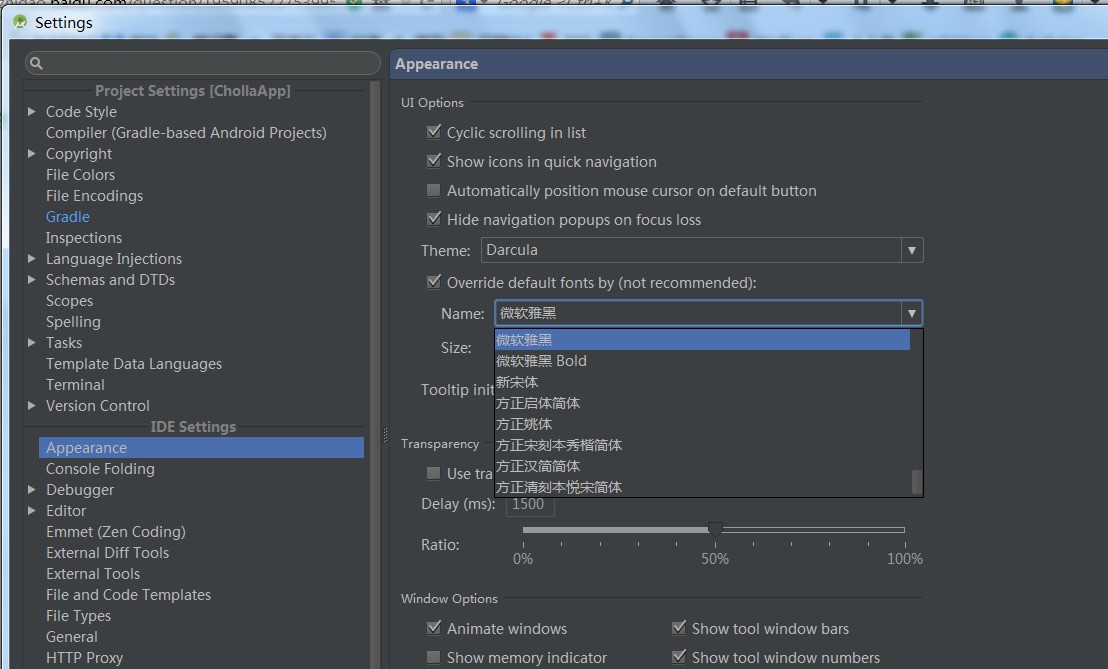Viewport: 1108px width, 669px height.
Task: Expand the Language Injections node
Action: [31, 258]
